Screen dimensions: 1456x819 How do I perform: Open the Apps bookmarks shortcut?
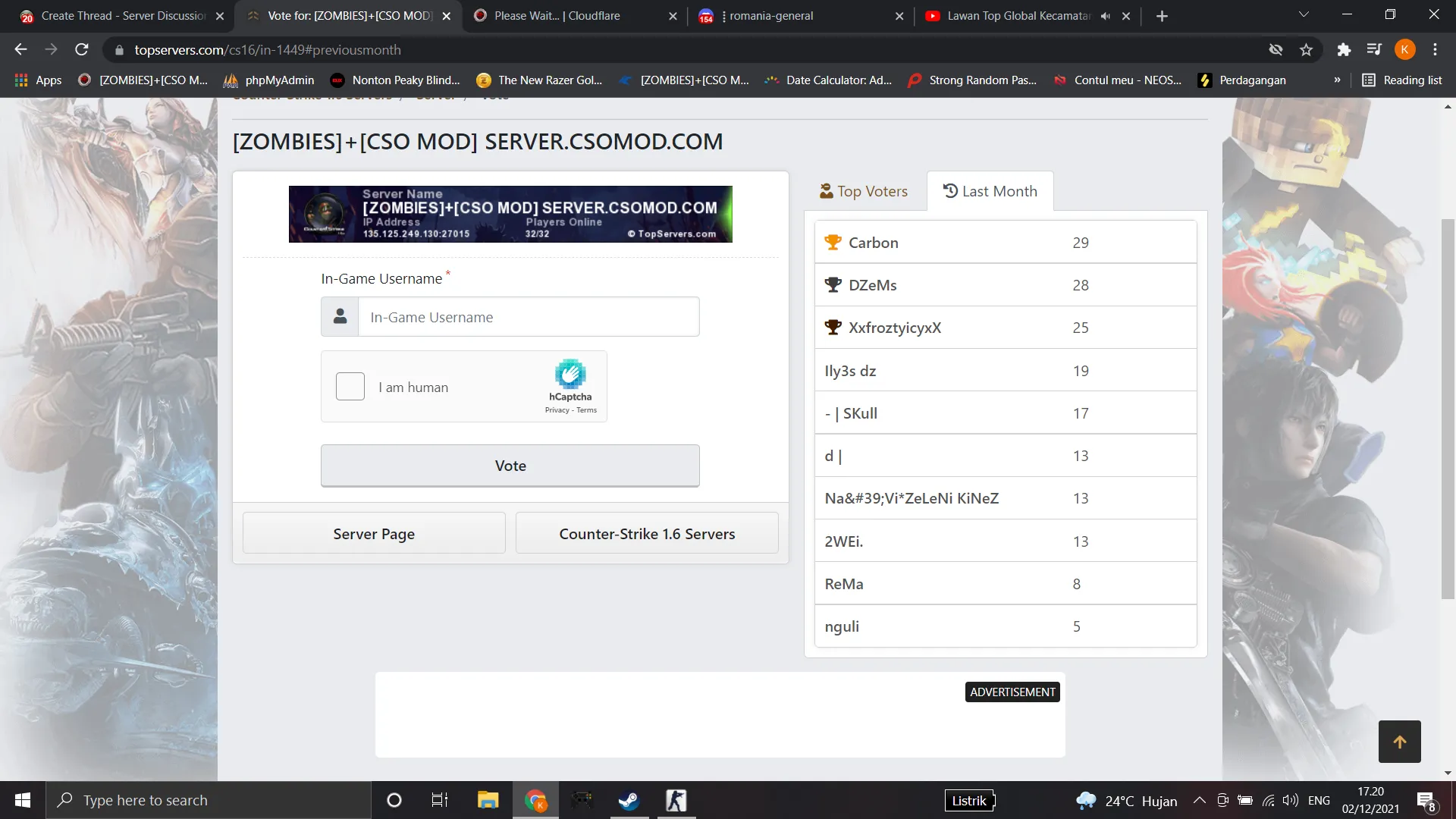[38, 80]
